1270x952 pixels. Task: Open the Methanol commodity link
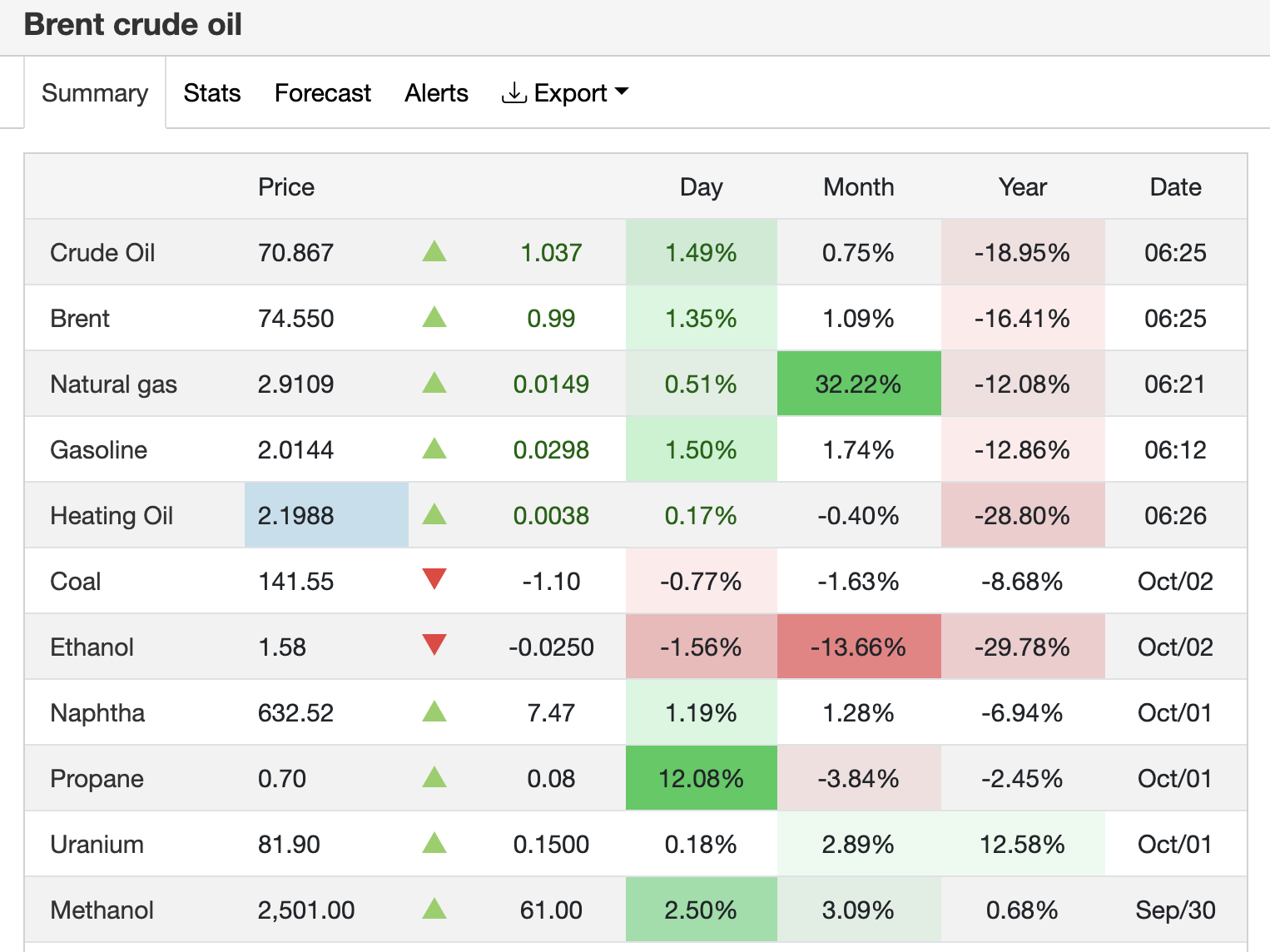102,910
